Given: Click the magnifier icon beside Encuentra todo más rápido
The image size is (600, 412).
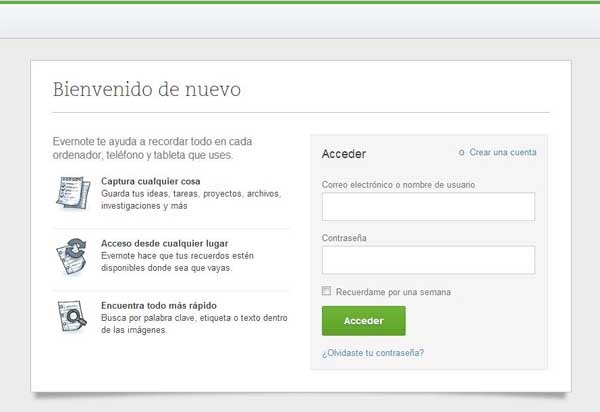Looking at the screenshot, I should point(72,316).
